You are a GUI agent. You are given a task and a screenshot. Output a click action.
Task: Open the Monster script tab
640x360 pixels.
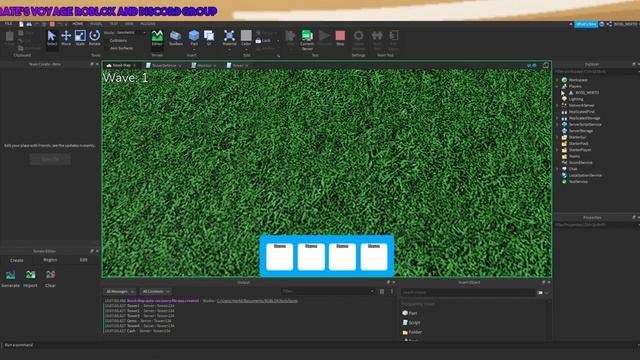204,65
